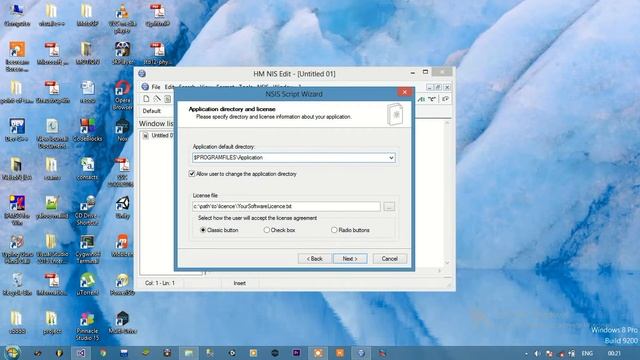Click the HM NIS Edit title bar globe icon
The width and height of the screenshot is (640, 360).
(142, 74)
